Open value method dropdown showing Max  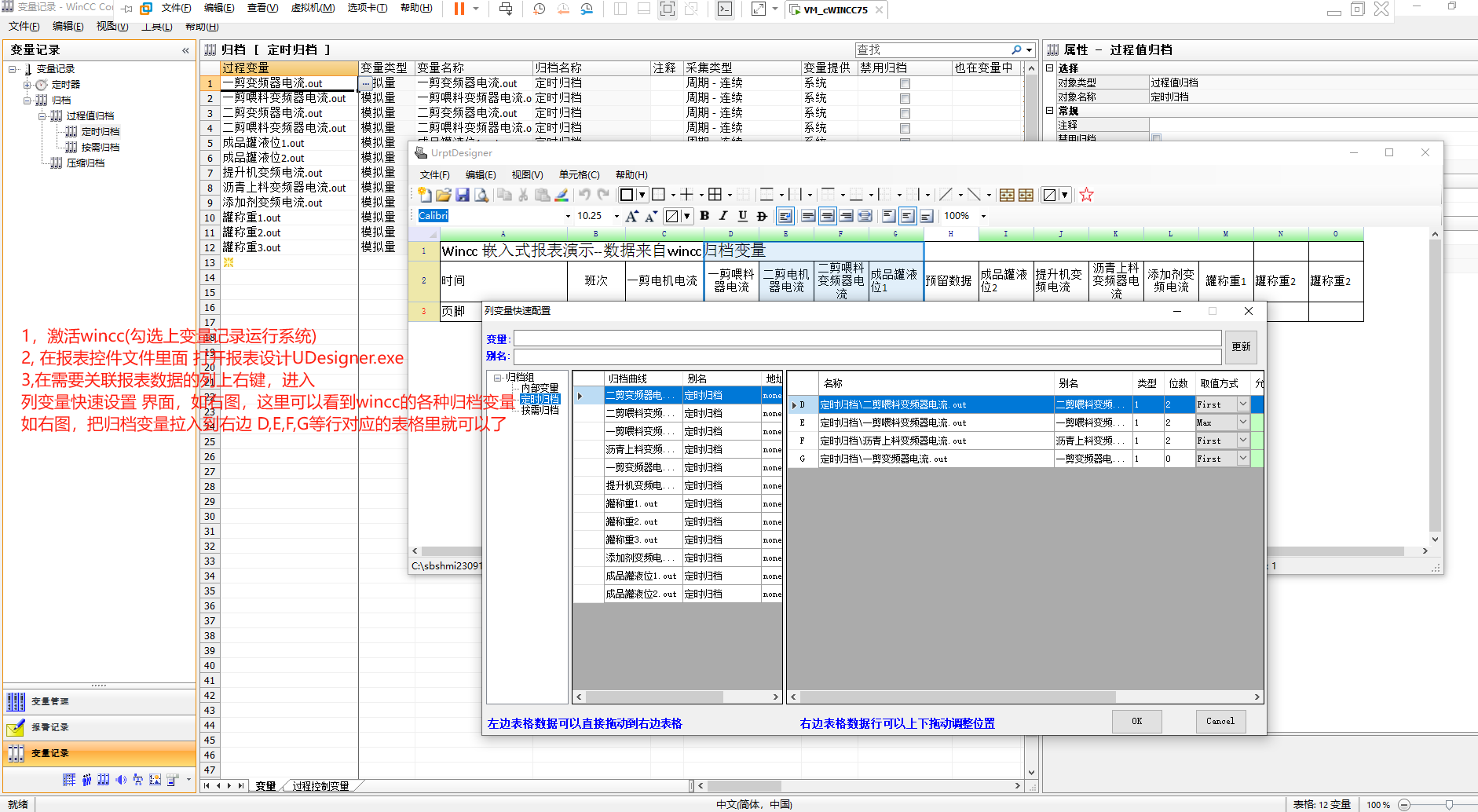point(1242,422)
